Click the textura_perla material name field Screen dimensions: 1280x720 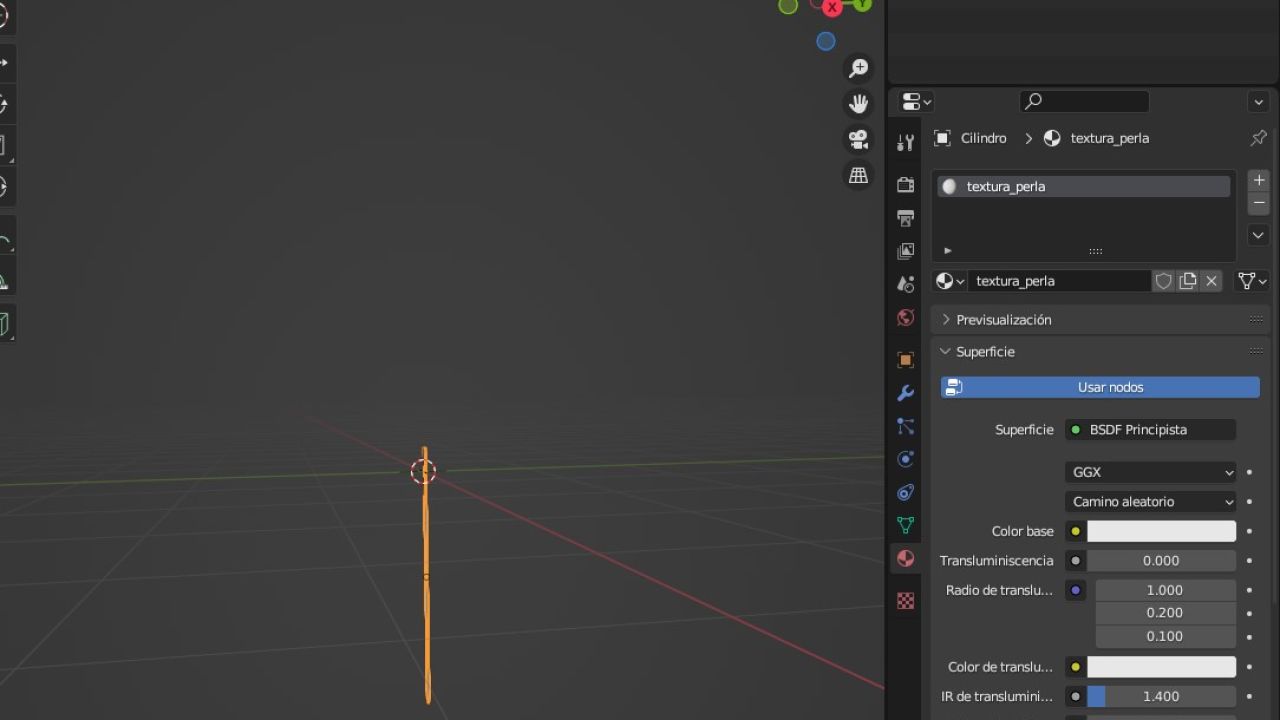[1059, 281]
